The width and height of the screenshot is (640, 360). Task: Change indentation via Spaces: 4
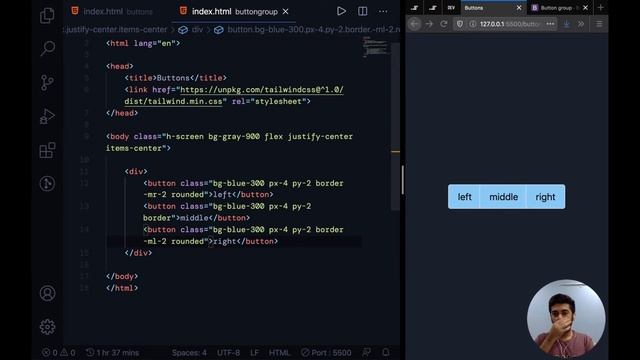tap(189, 353)
